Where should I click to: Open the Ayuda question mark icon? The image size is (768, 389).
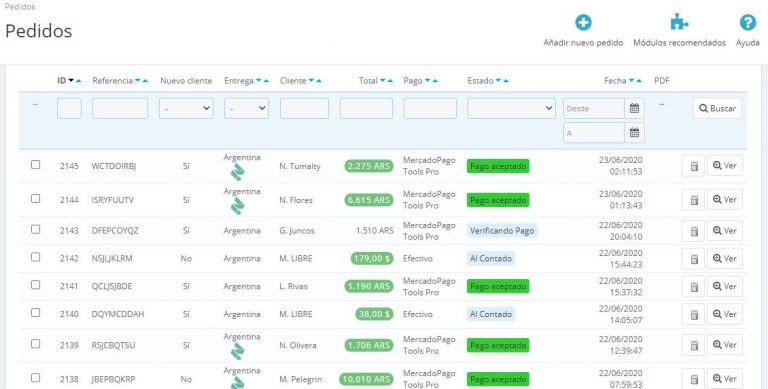tap(747, 23)
